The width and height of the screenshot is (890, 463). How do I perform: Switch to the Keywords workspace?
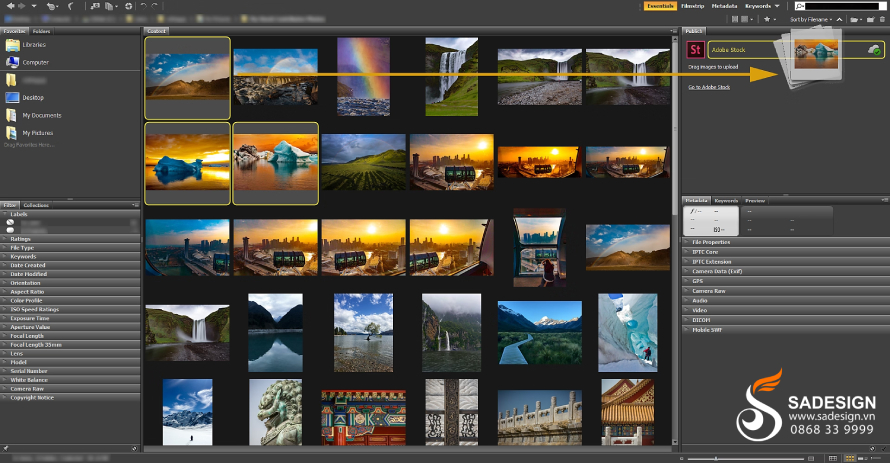(x=758, y=6)
